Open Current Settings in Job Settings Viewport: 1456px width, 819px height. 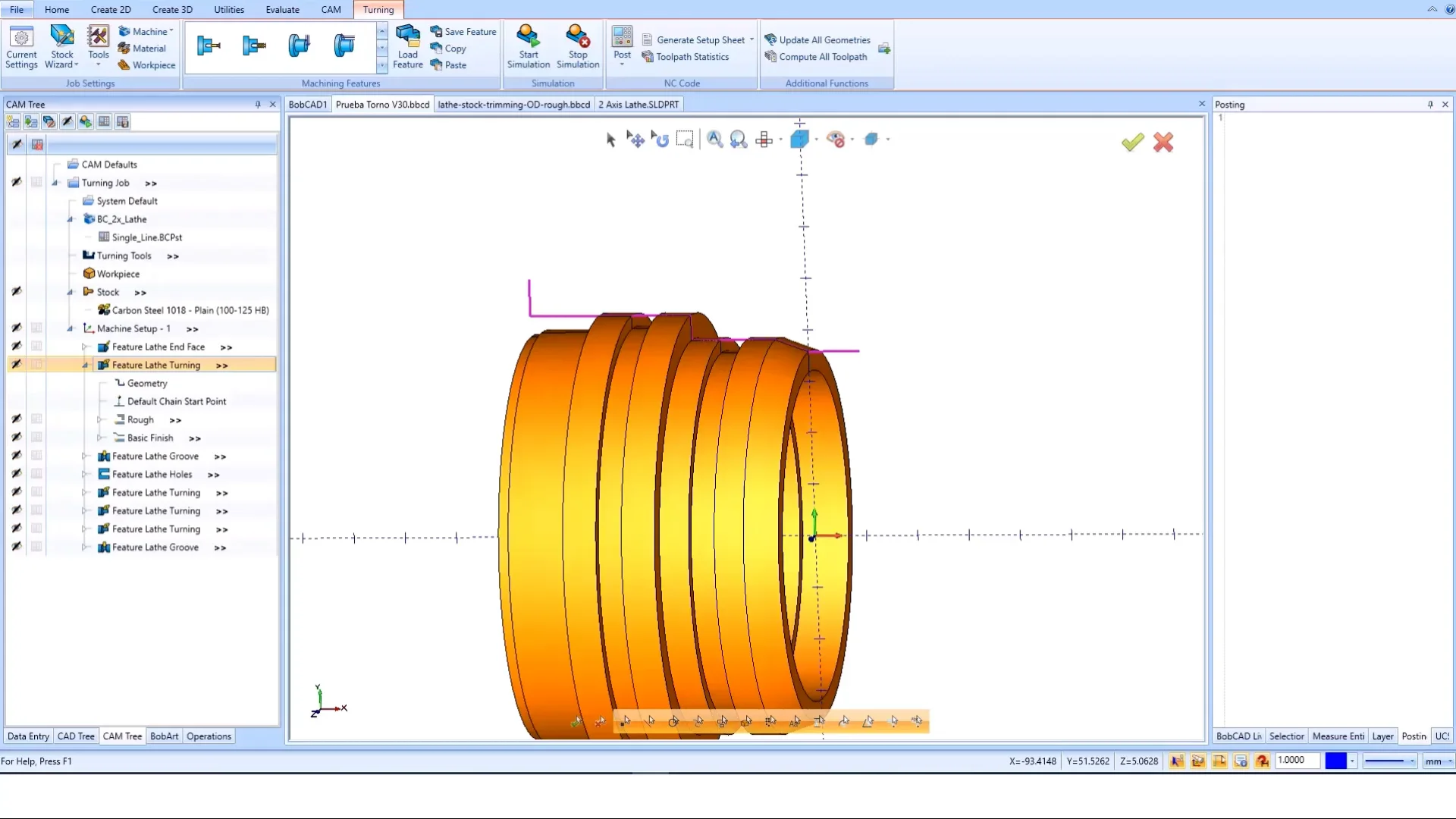pos(21,47)
